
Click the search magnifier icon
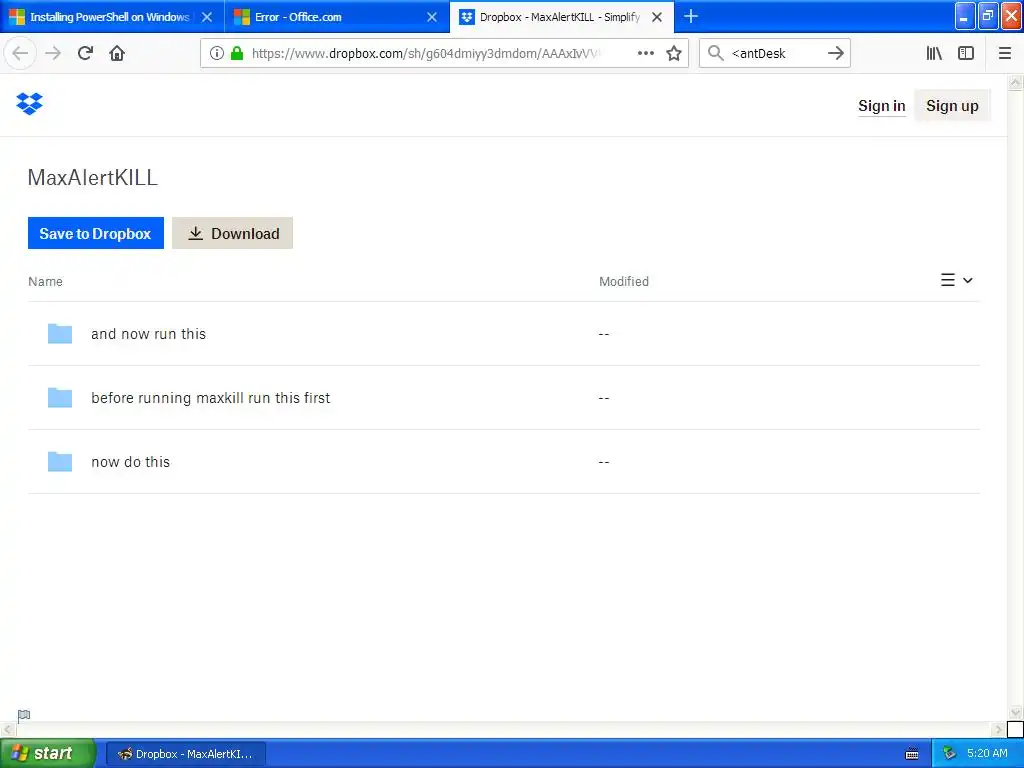click(716, 54)
